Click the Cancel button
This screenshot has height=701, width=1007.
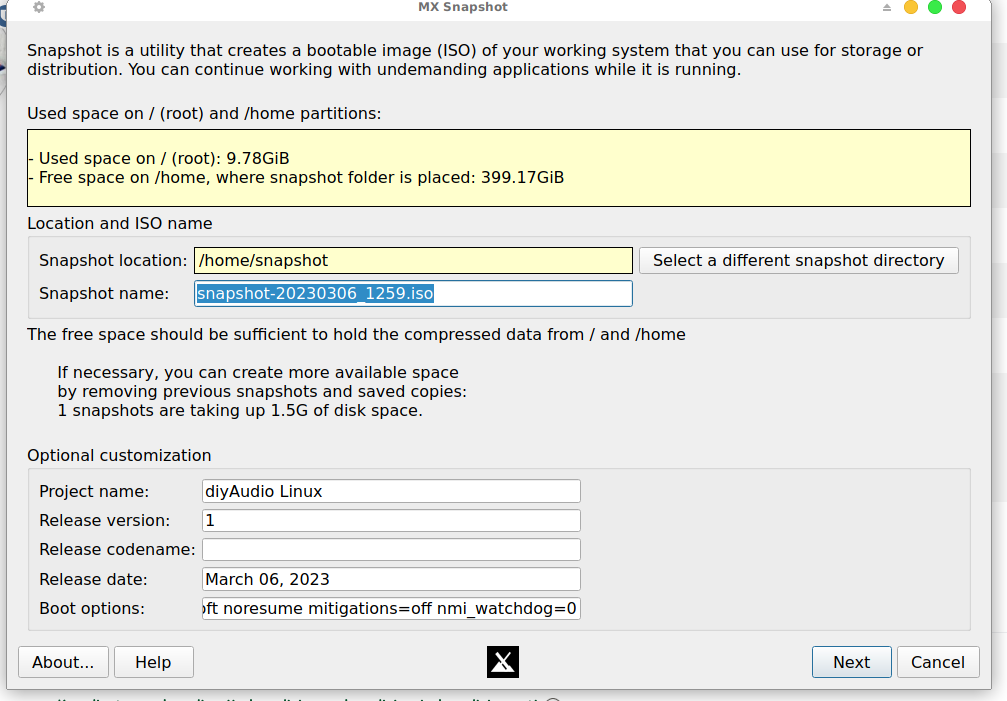(938, 662)
